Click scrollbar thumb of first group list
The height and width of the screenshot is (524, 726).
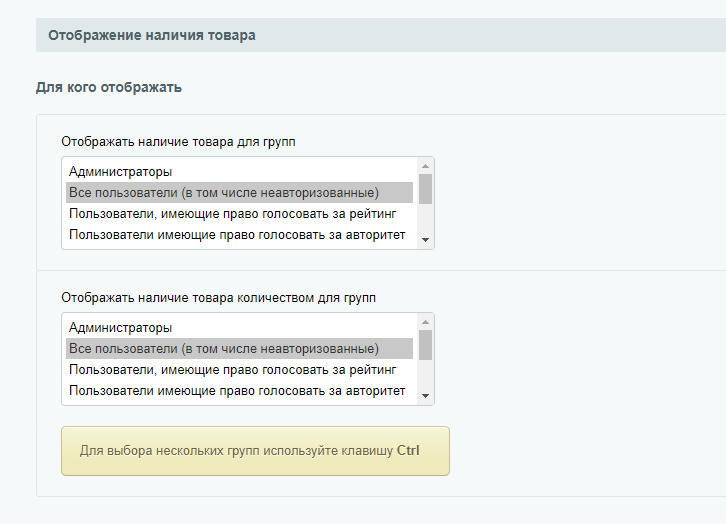[x=426, y=189]
